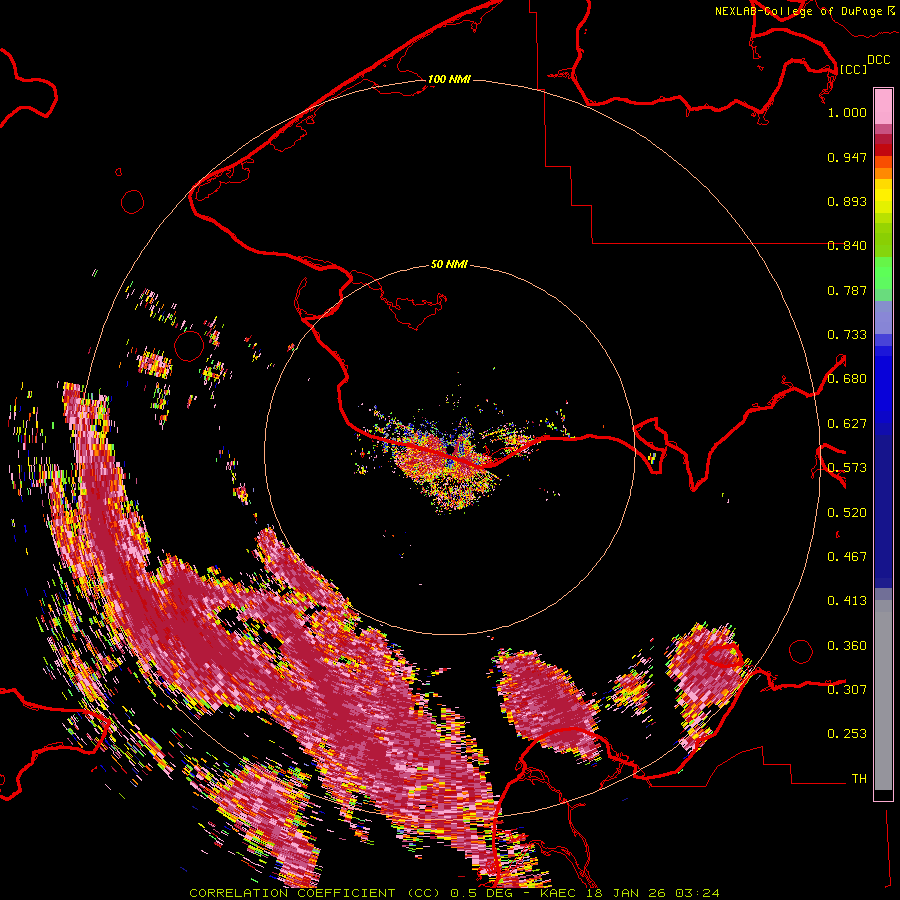Click the 0.680 value on the color scale
This screenshot has height=900, width=900.
click(x=847, y=379)
